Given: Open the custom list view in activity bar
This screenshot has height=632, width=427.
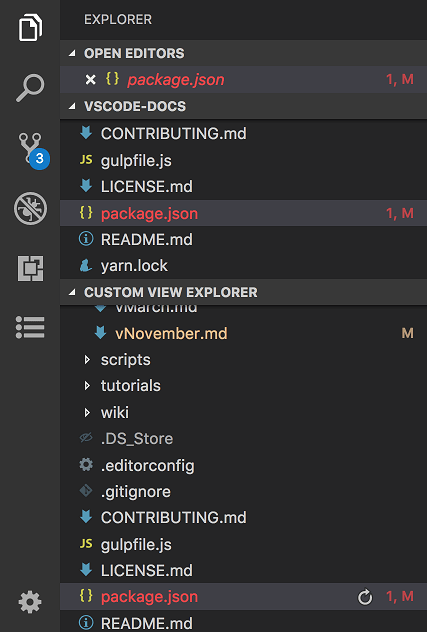Looking at the screenshot, I should click(x=30, y=327).
